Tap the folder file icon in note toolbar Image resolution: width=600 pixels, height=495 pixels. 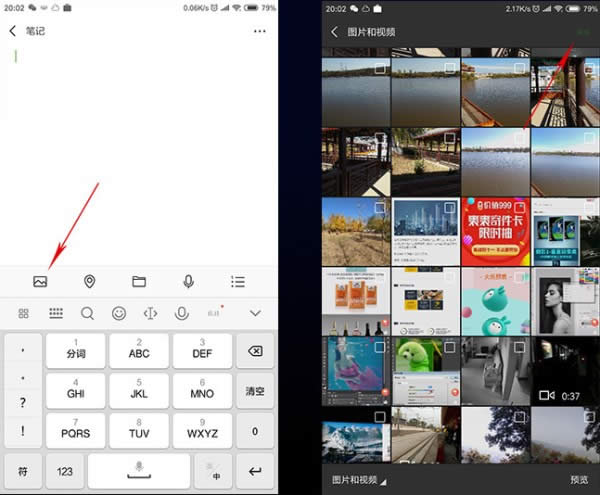139,282
